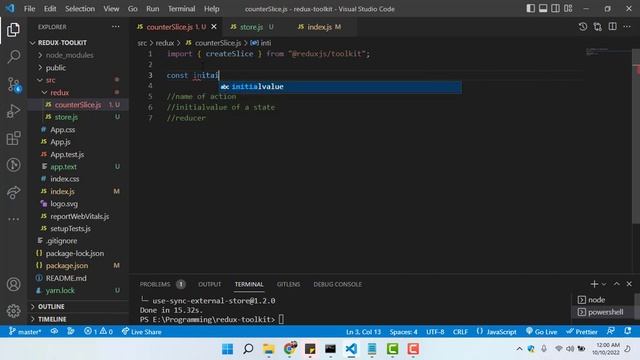Click the open changes icon in editor toolbar
640x360 pixels.
598,27
